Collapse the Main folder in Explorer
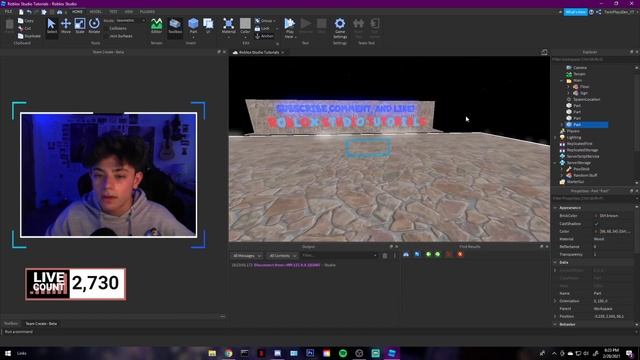Viewport: 640px width, 360px height. (562, 80)
